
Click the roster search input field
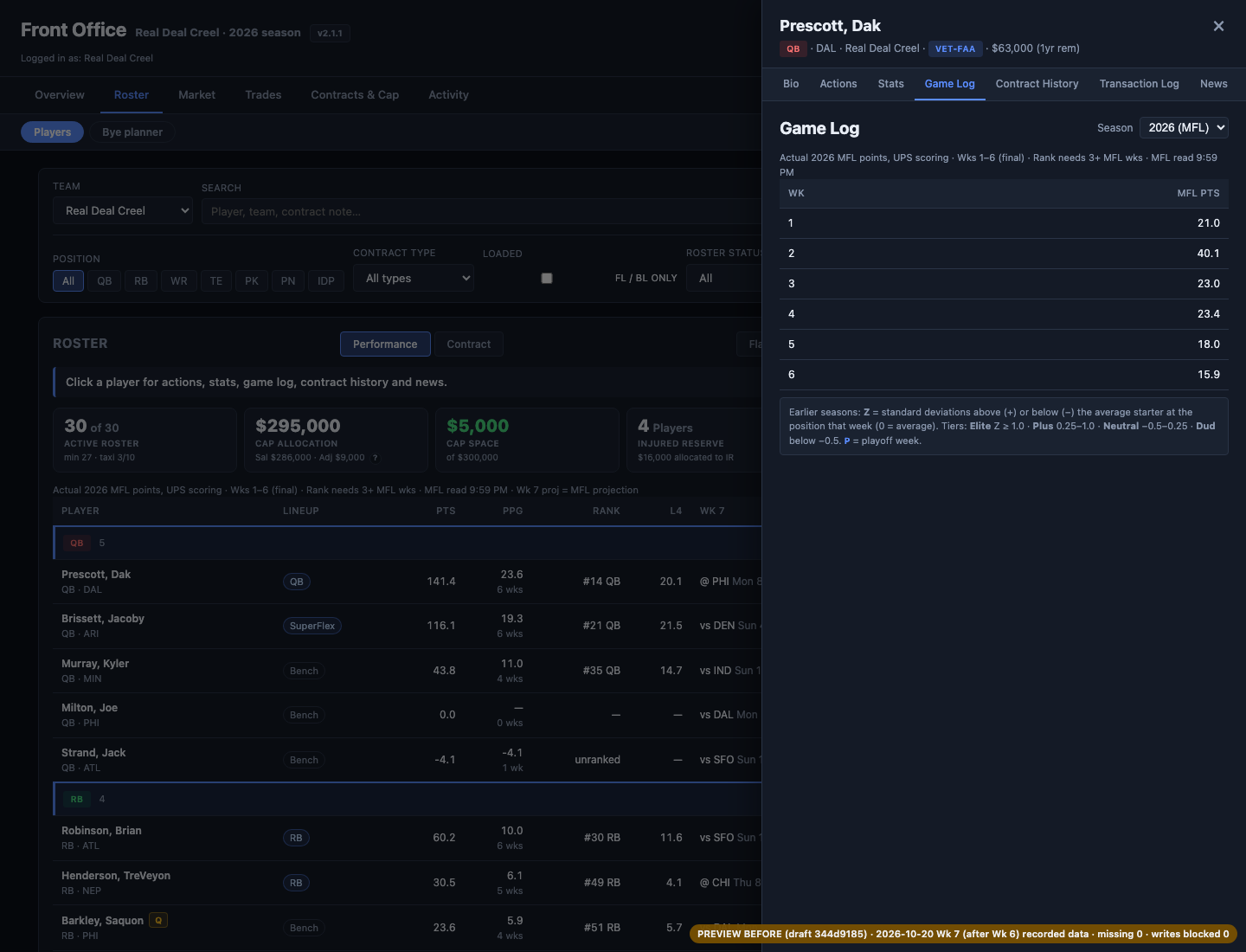point(481,211)
